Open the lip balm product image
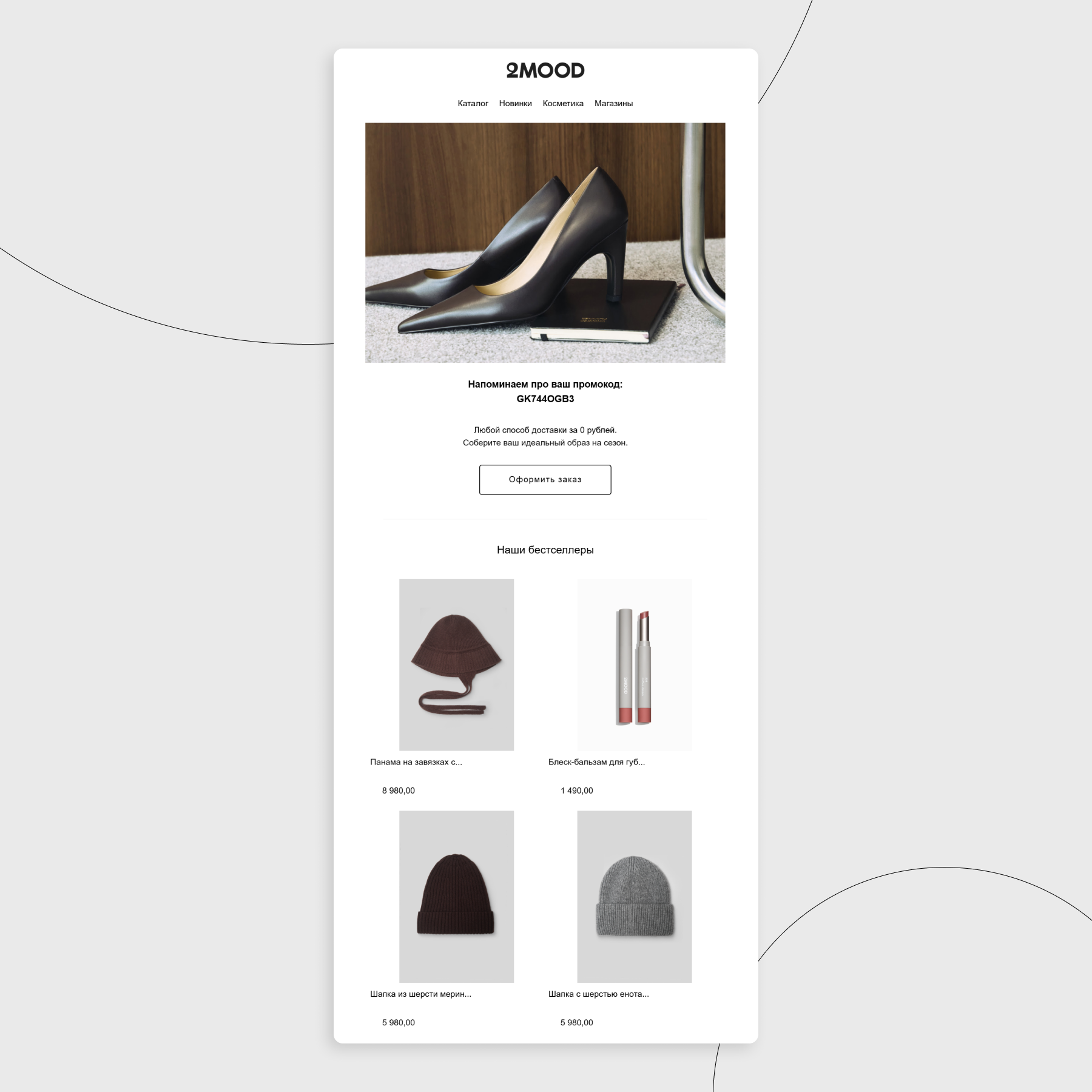Screen dimensions: 1092x1092 point(635,664)
